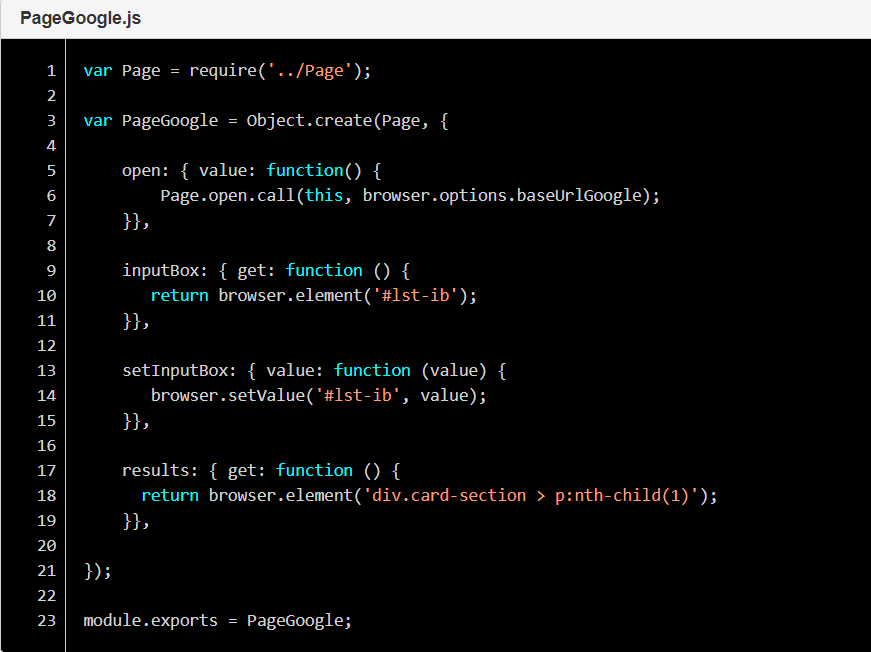Click the open property on line 5
This screenshot has height=652, width=871.
click(141, 170)
